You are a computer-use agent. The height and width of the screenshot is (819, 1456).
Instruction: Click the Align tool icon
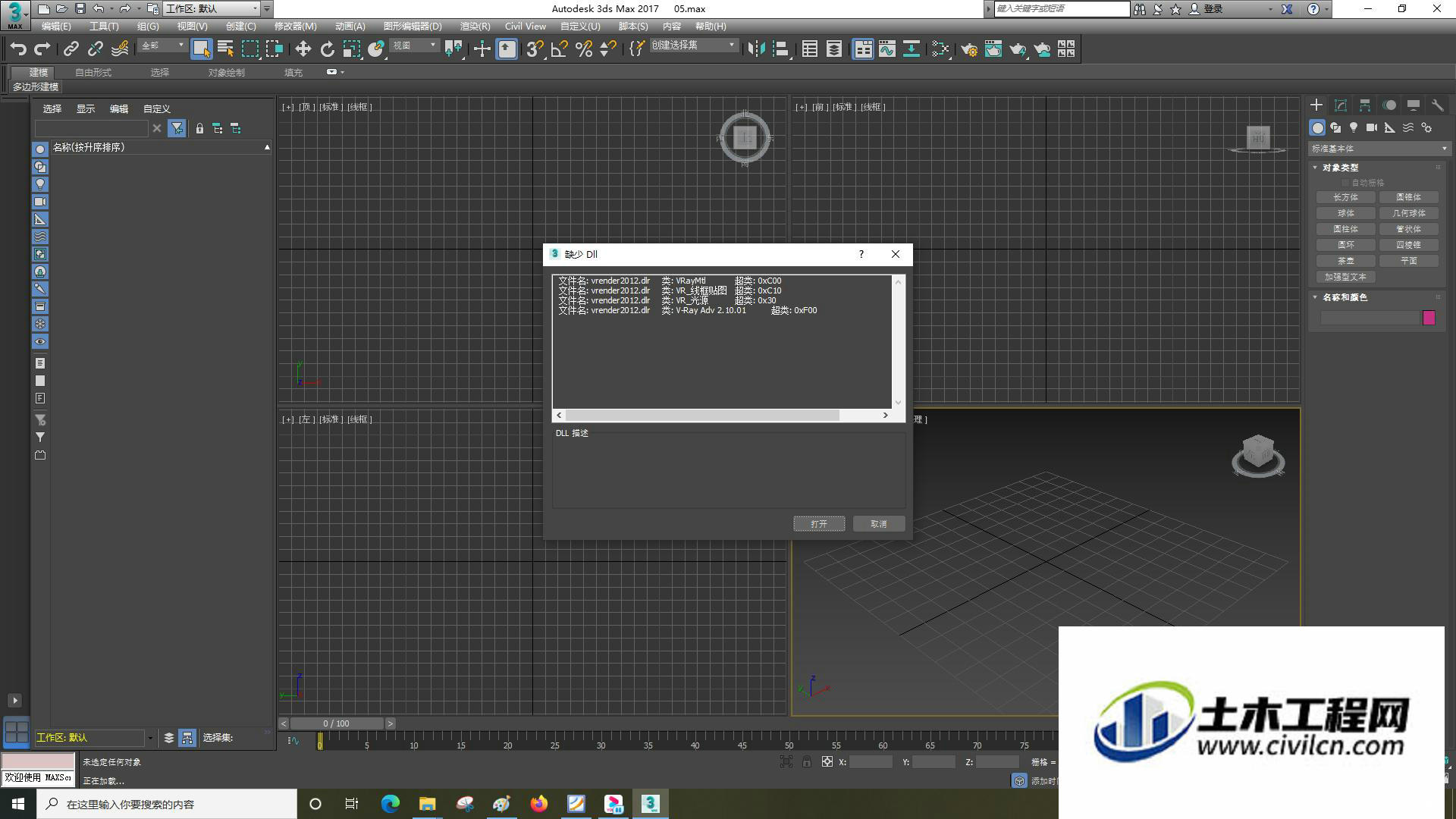click(780, 49)
